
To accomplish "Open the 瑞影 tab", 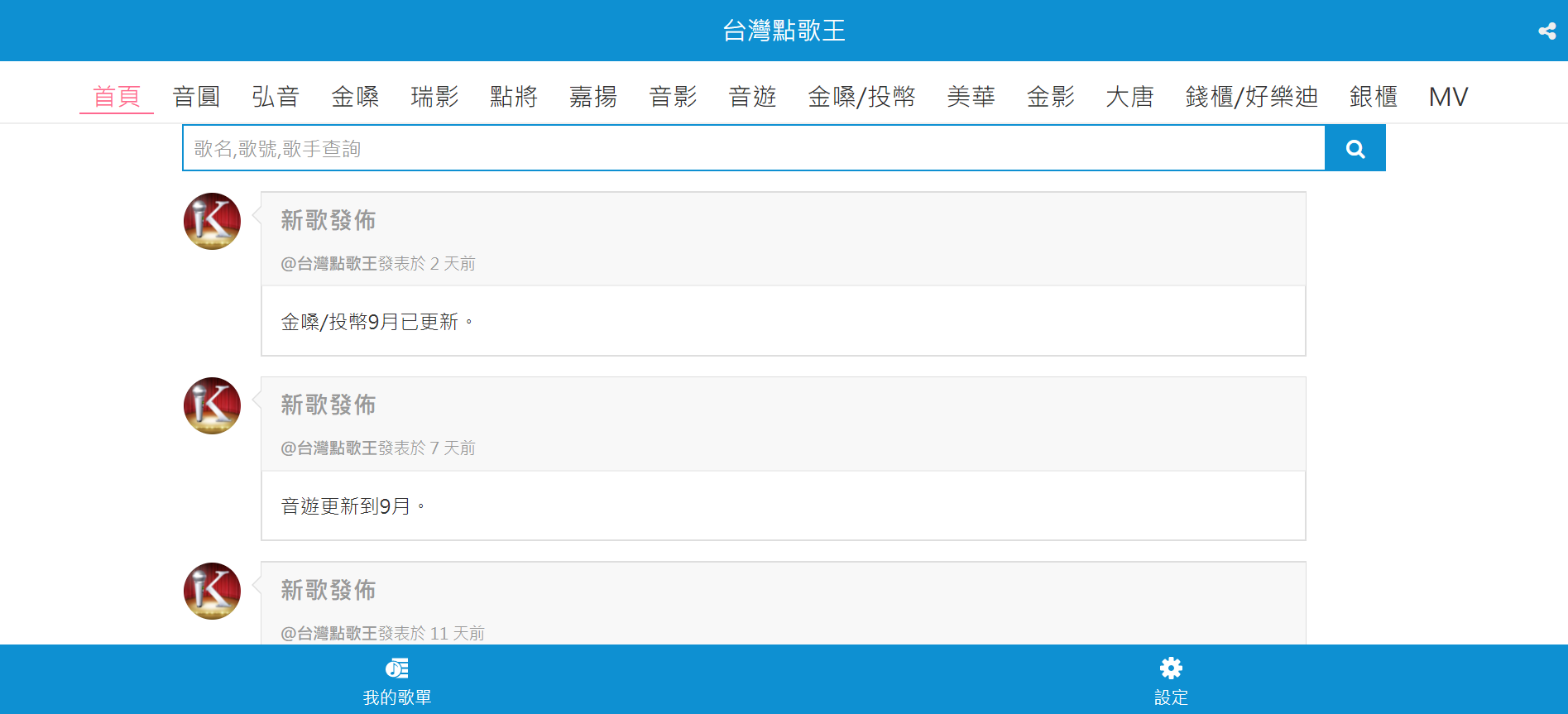I will (434, 97).
